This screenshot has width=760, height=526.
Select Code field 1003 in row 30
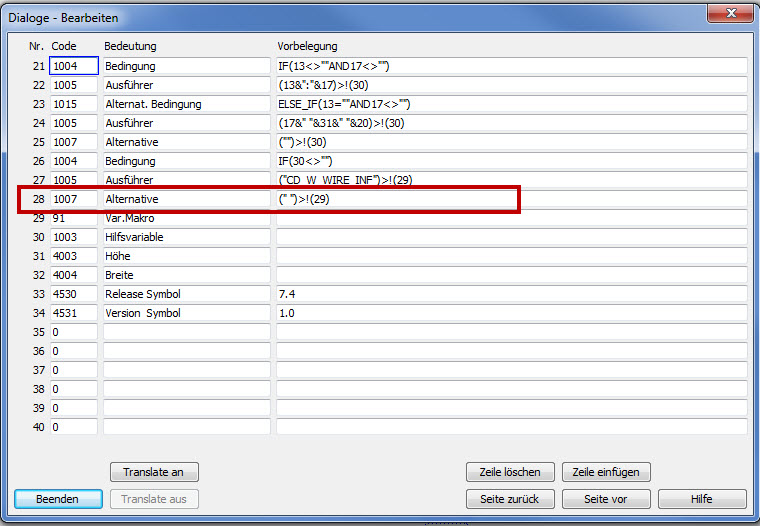[x=74, y=237]
